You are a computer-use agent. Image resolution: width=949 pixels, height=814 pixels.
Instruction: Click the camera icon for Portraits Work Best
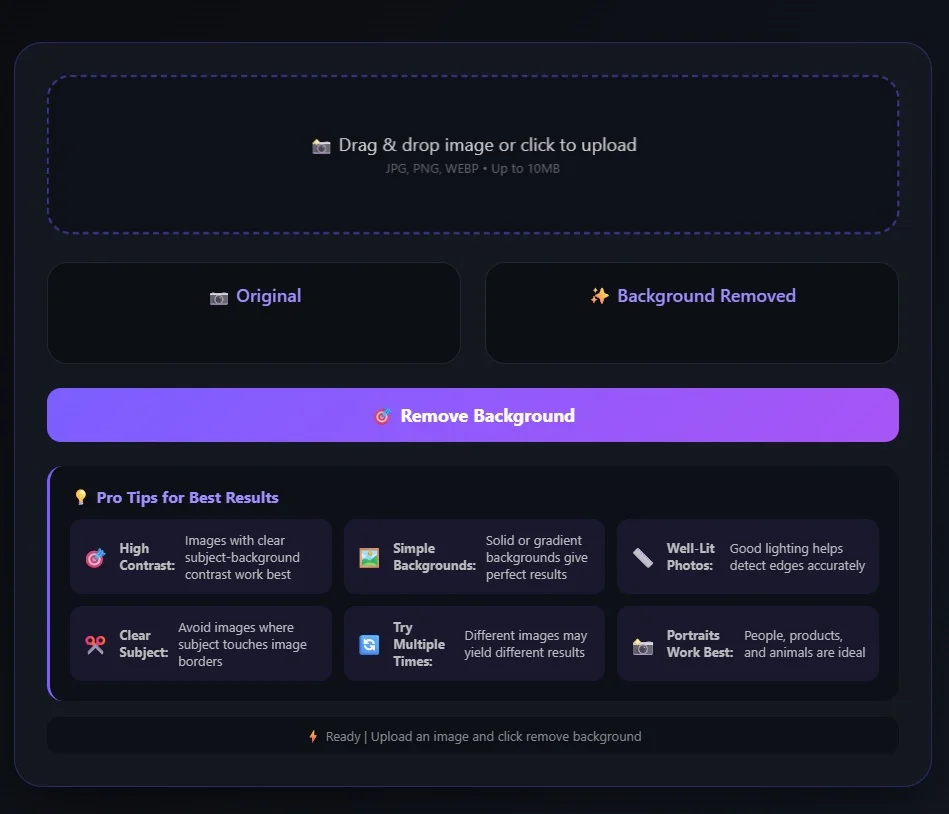coord(643,646)
